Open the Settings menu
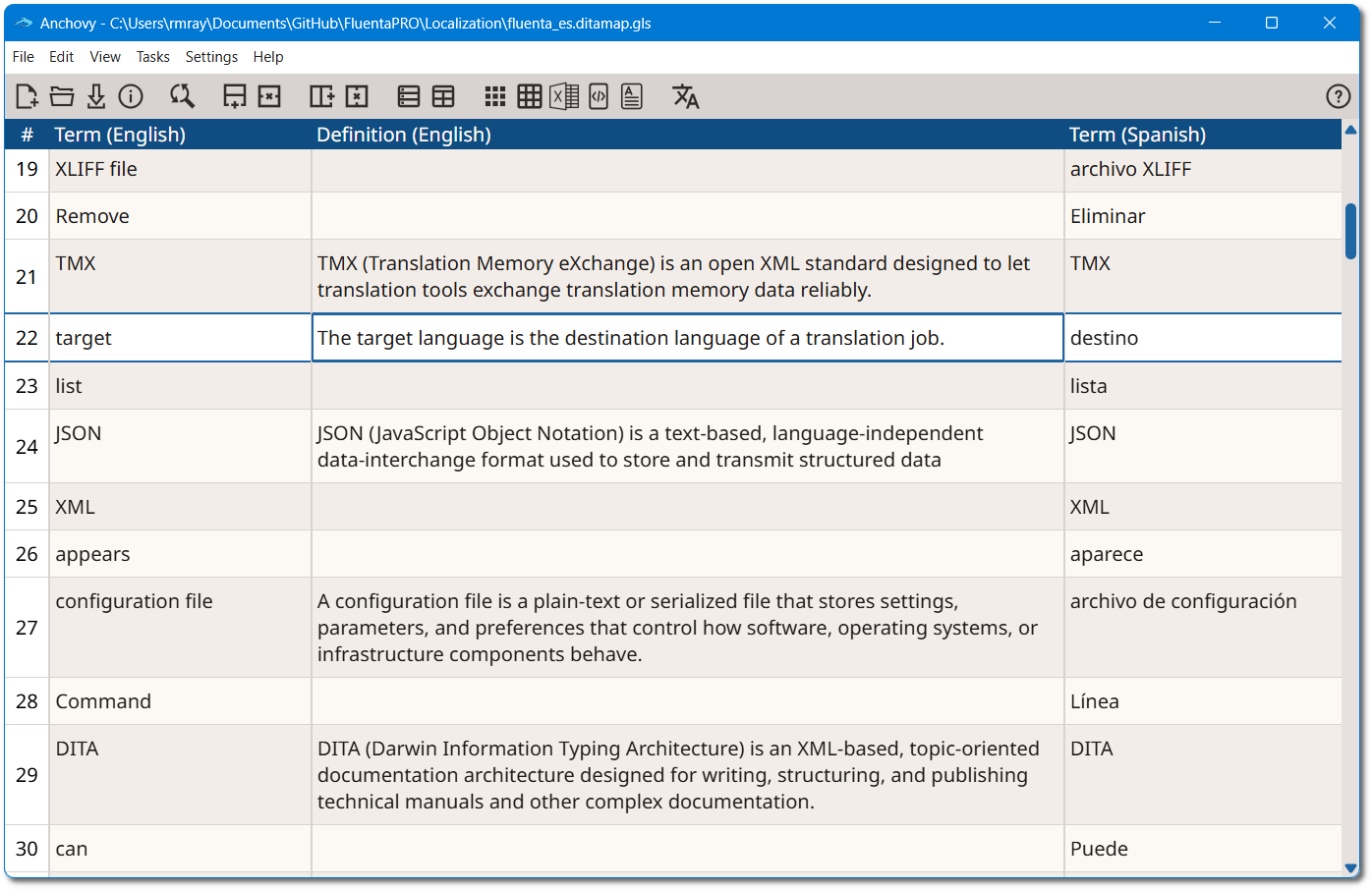Screen dimensions: 1372x890 pyautogui.click(x=211, y=57)
